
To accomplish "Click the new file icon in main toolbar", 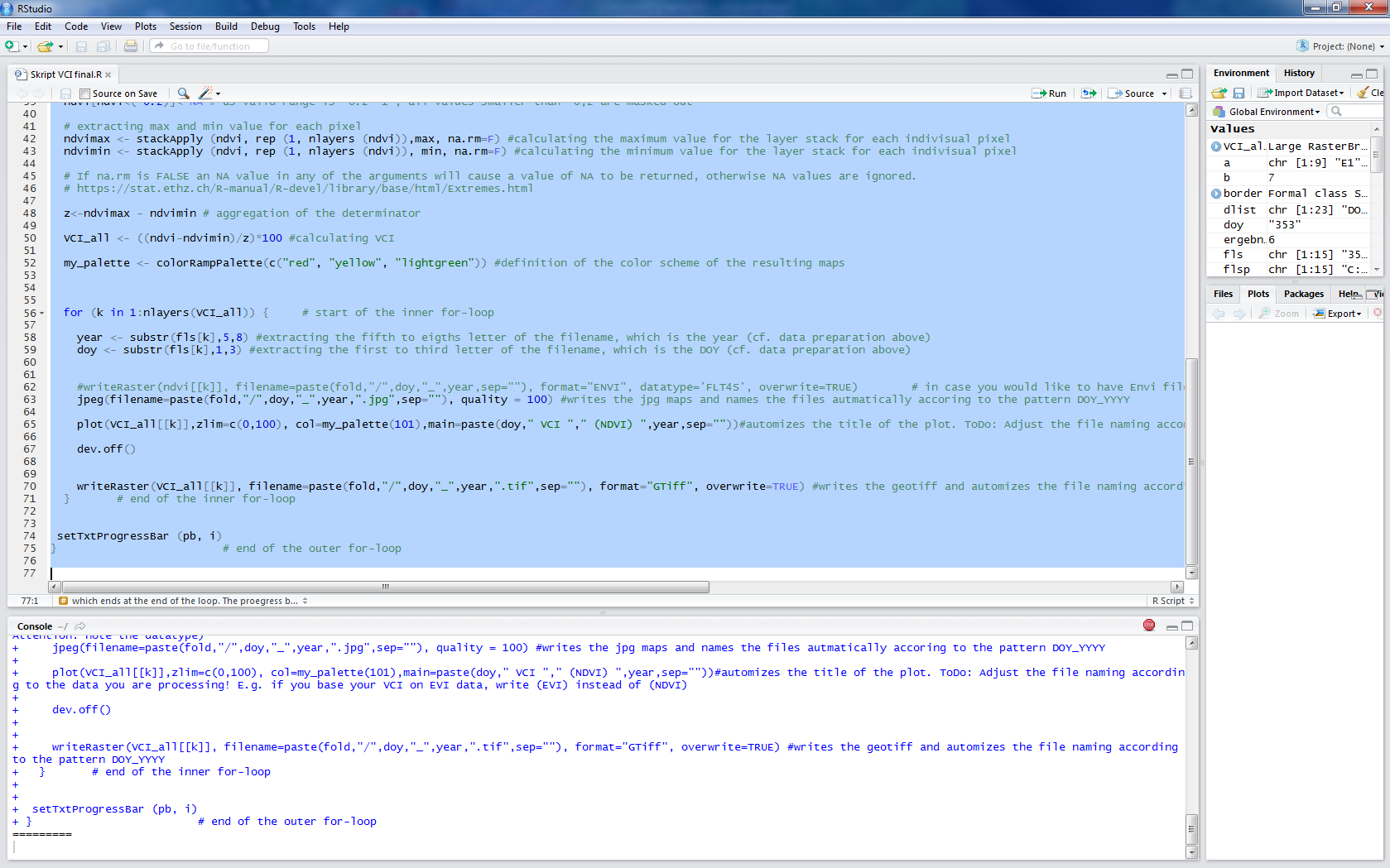I will pyautogui.click(x=12, y=46).
